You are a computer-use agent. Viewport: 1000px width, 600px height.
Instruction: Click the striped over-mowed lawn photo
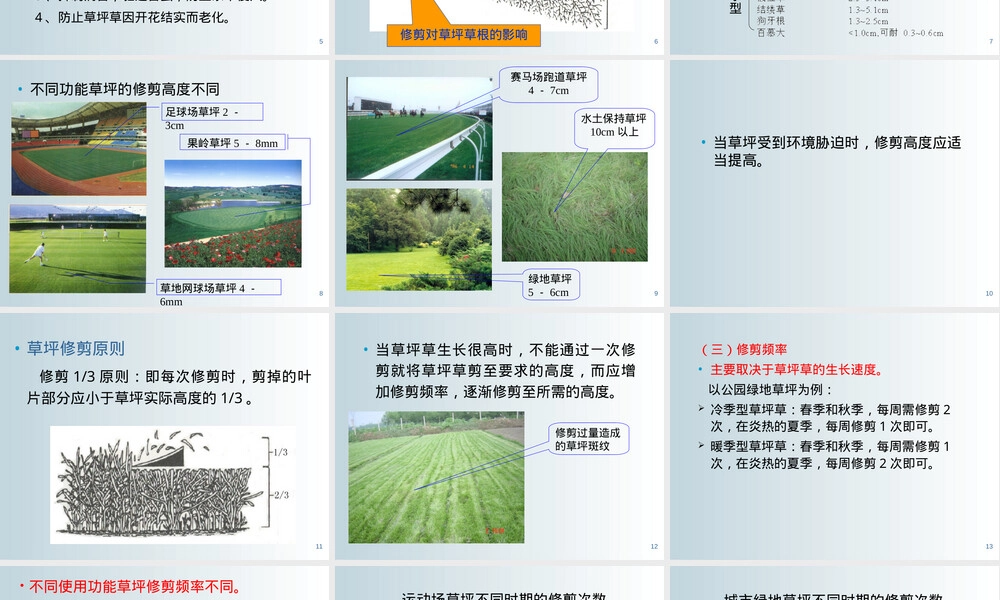point(436,477)
